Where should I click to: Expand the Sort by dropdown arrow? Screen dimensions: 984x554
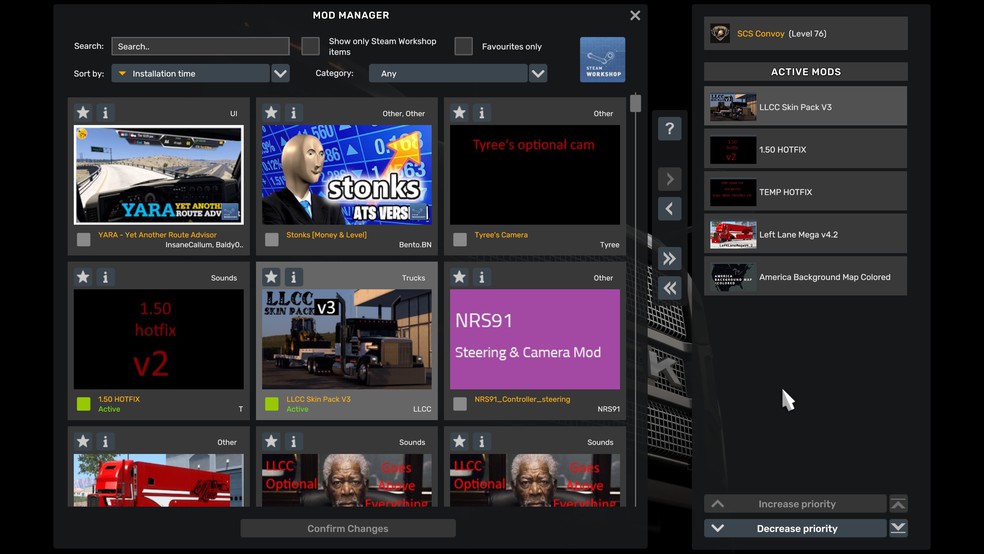point(280,73)
